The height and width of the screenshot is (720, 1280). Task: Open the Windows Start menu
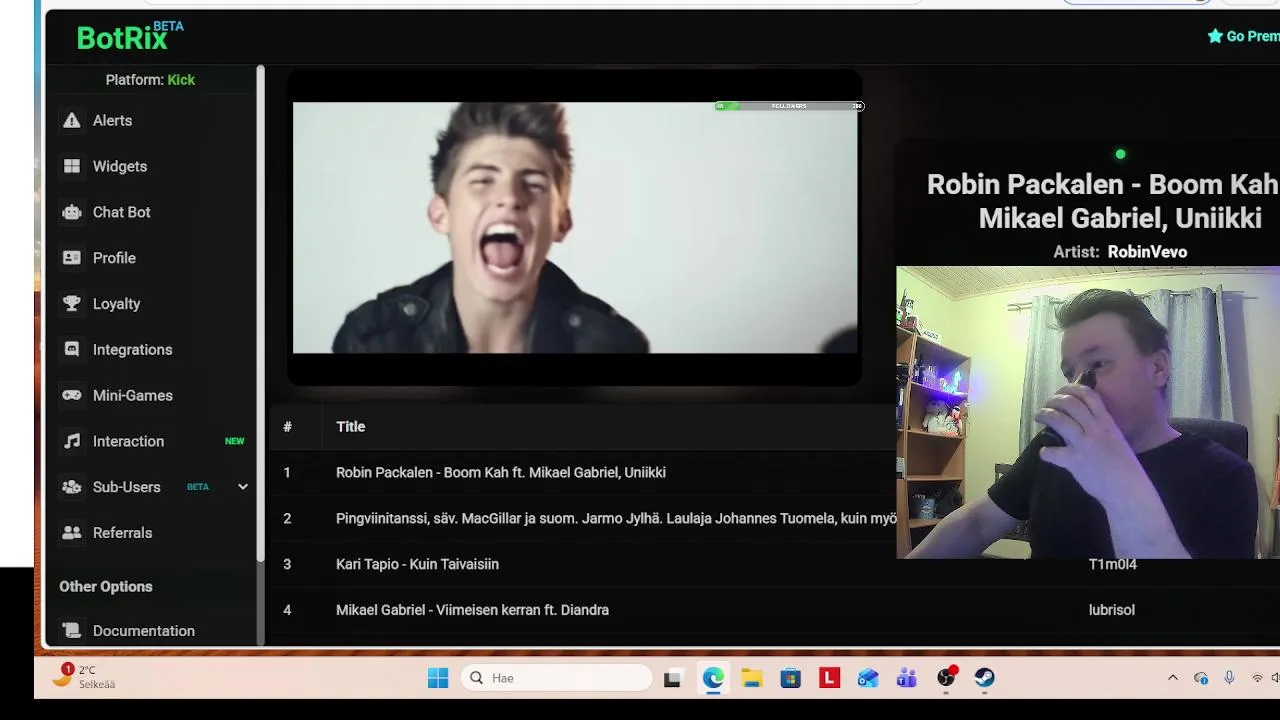(438, 678)
